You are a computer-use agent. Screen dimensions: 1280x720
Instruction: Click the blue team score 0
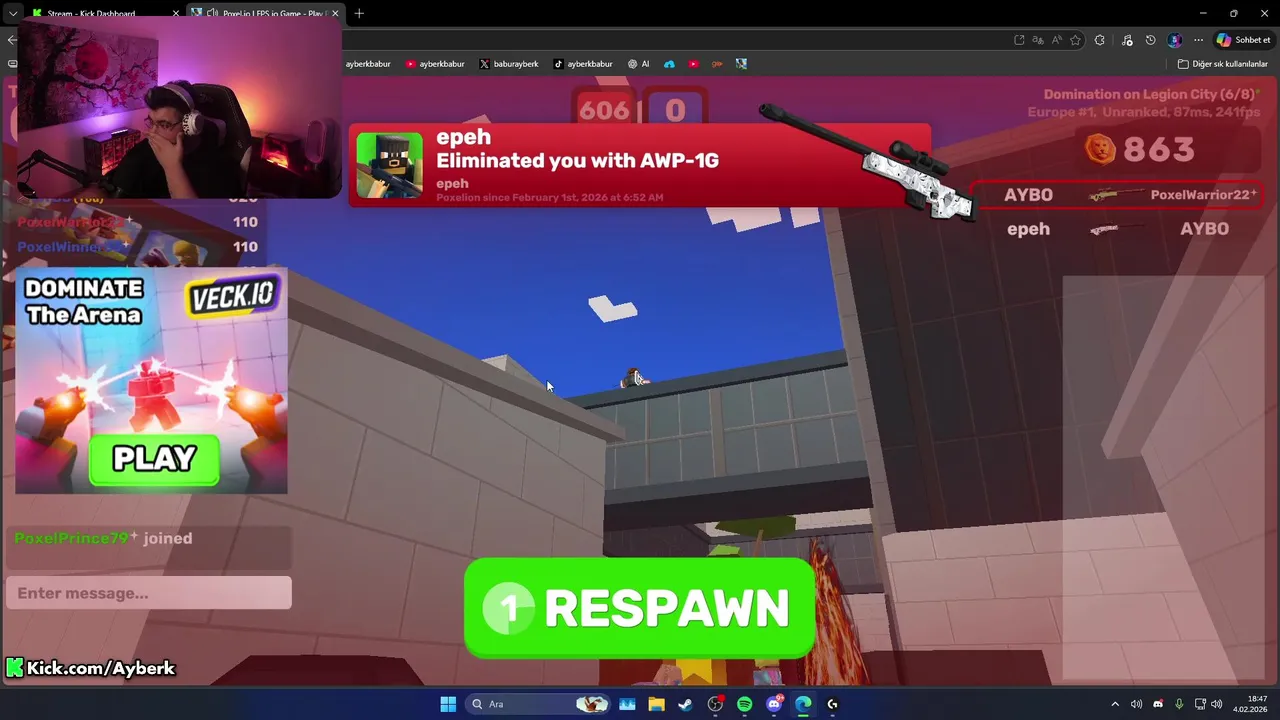click(x=675, y=110)
